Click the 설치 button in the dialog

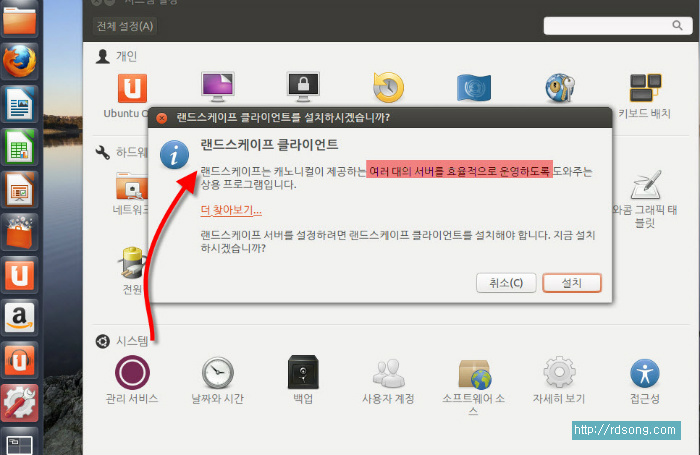click(572, 283)
